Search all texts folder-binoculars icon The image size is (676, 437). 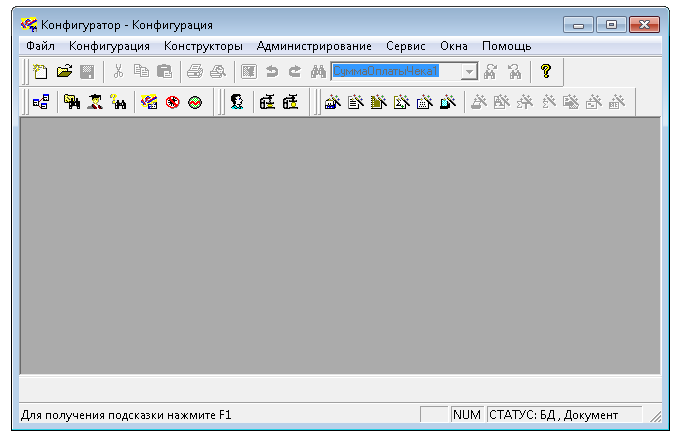72,102
